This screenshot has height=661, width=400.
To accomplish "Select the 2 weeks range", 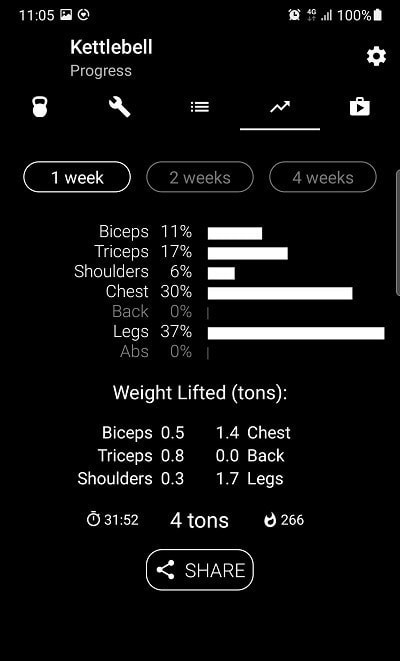I will (x=200, y=177).
